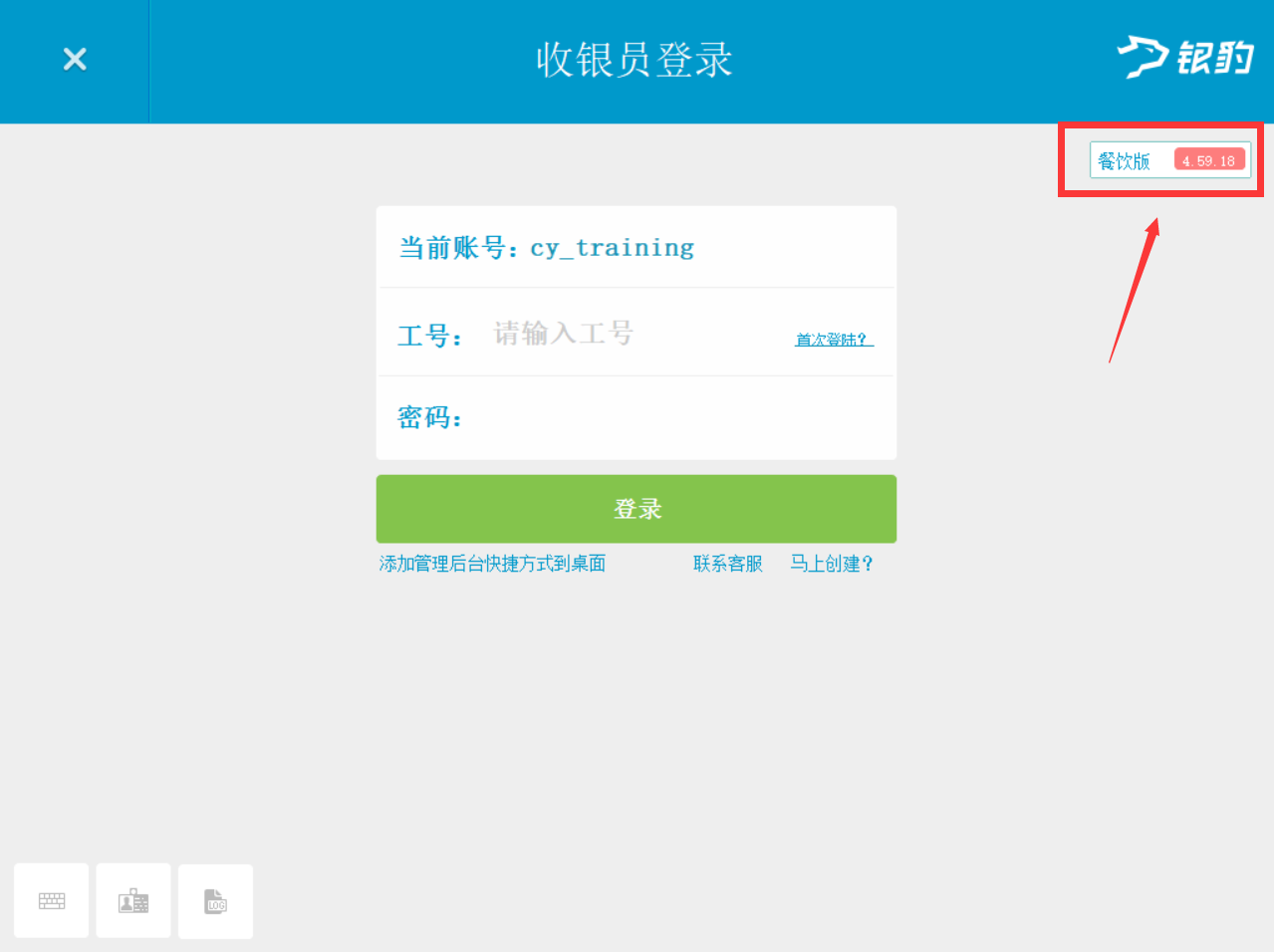Click the employee card settings icon
This screenshot has height=952, width=1274.
click(x=133, y=900)
